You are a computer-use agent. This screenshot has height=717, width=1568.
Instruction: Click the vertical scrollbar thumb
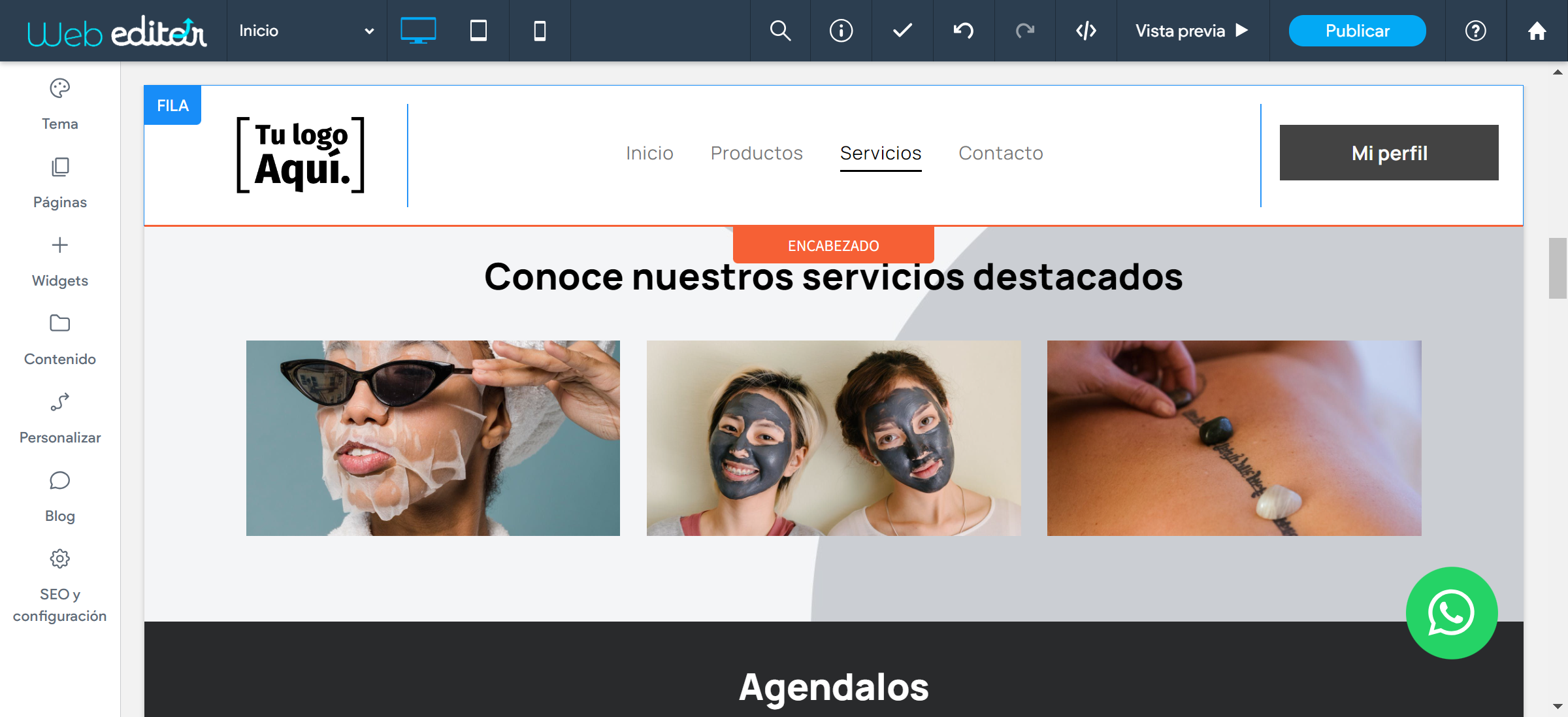pyautogui.click(x=1558, y=268)
